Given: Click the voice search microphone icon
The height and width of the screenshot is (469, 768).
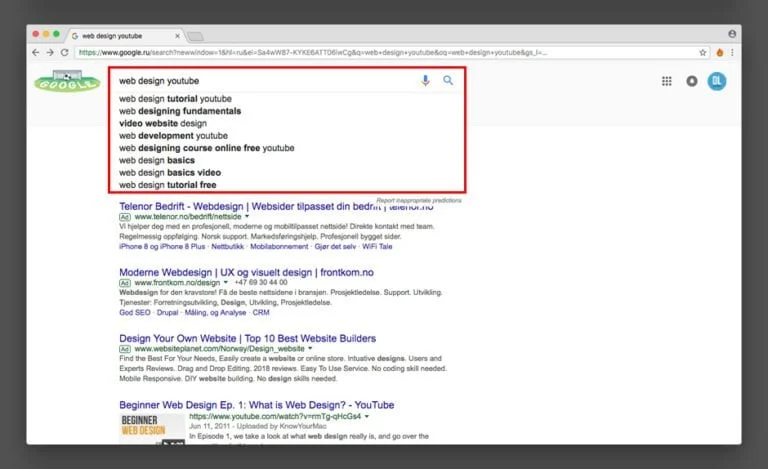Looking at the screenshot, I should pos(426,81).
